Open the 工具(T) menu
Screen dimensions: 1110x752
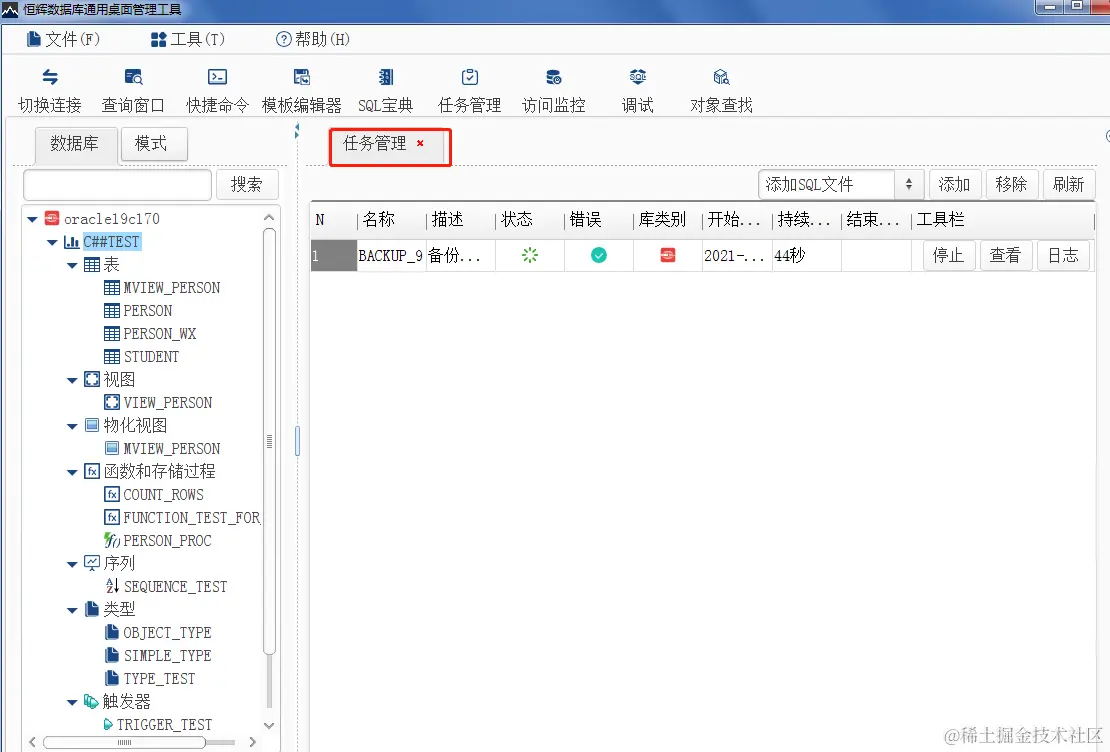pyautogui.click(x=188, y=39)
